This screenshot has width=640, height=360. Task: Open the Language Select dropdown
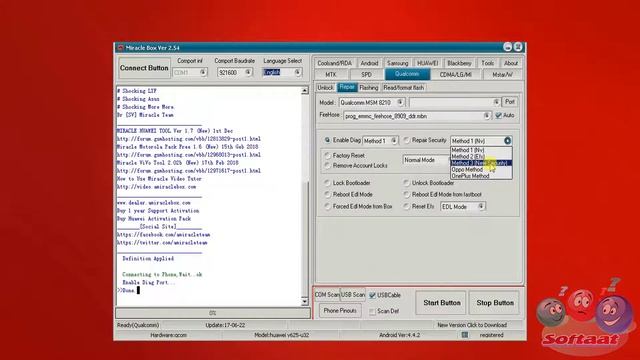298,72
